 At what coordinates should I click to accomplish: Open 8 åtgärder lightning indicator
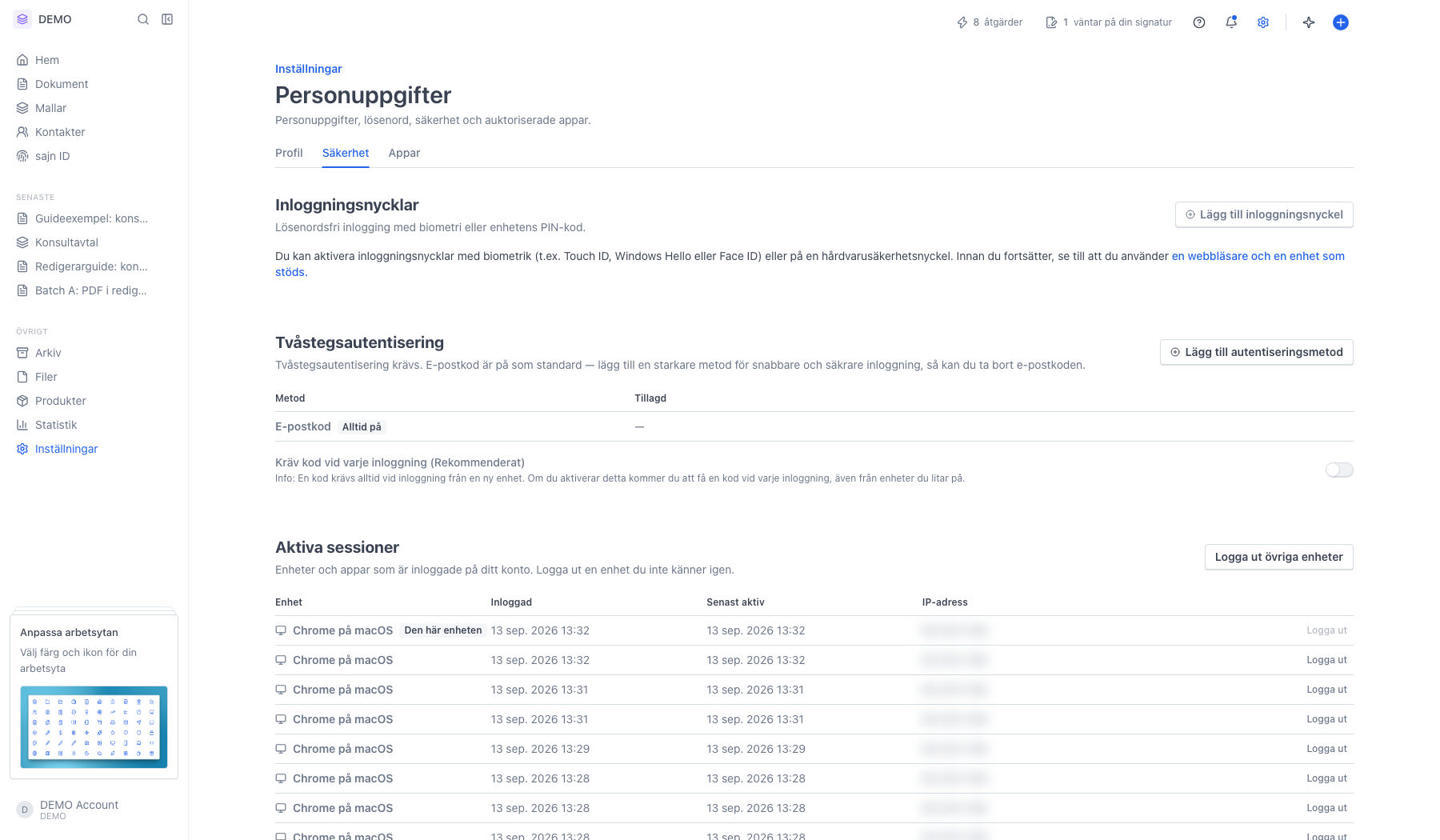(990, 22)
